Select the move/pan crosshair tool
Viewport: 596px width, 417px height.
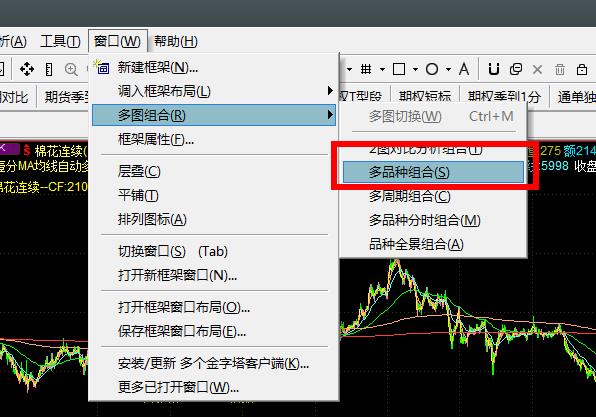[27, 69]
